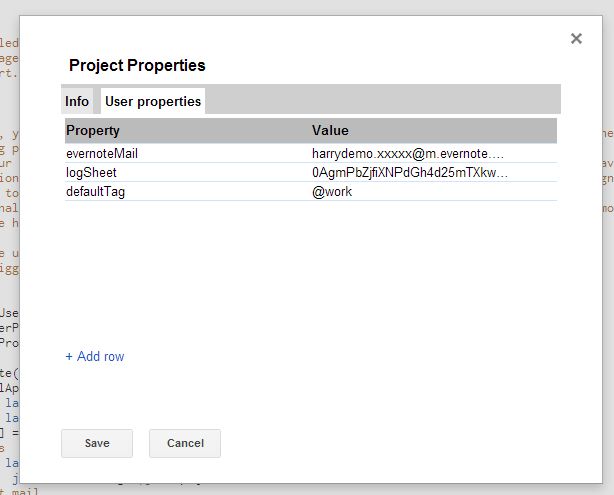Click the Property column header
Viewport: 614px width, 495px height.
93,131
